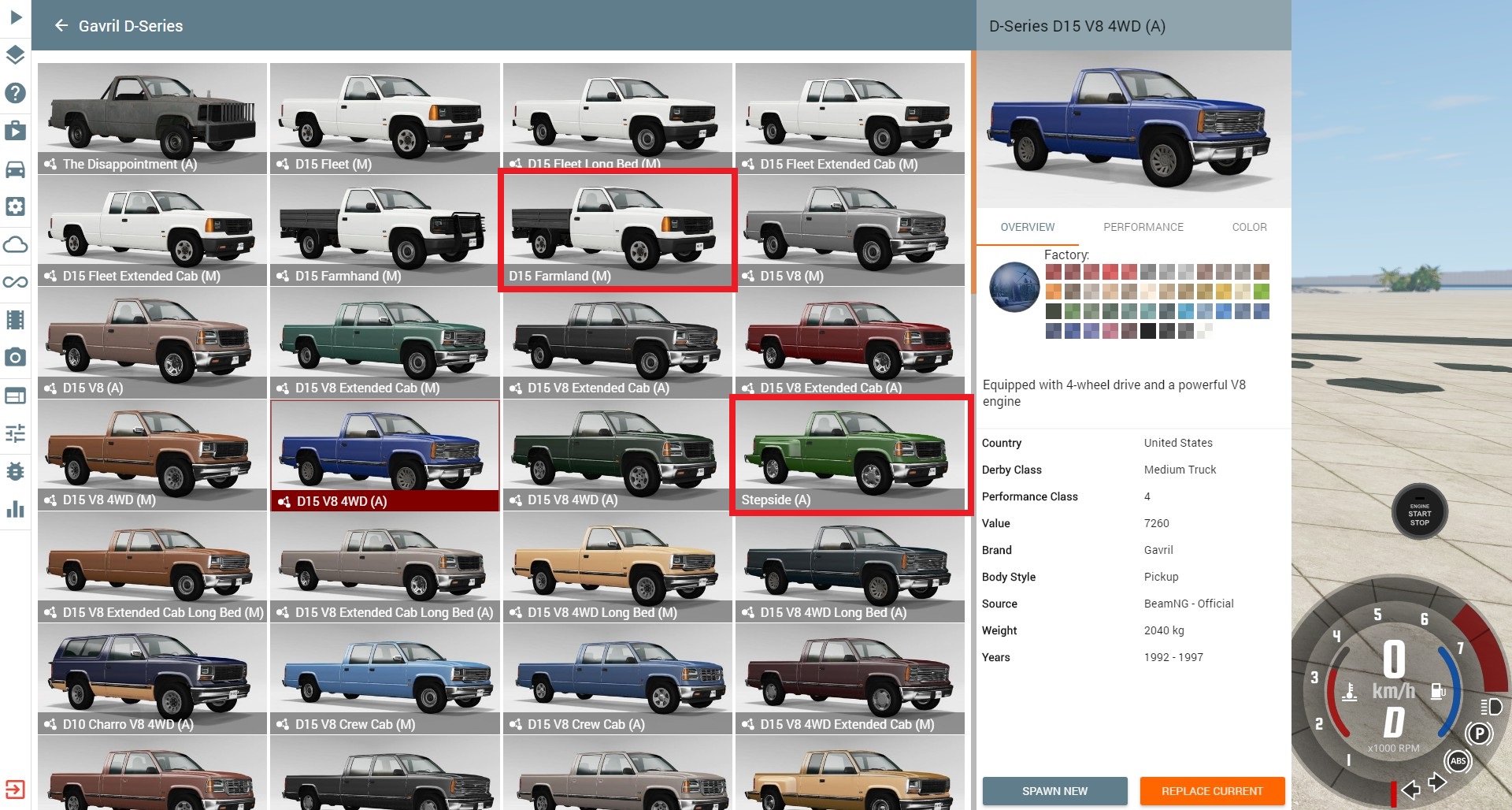Switch to the Performance tab
Screen dimensions: 1512x810
point(1143,227)
